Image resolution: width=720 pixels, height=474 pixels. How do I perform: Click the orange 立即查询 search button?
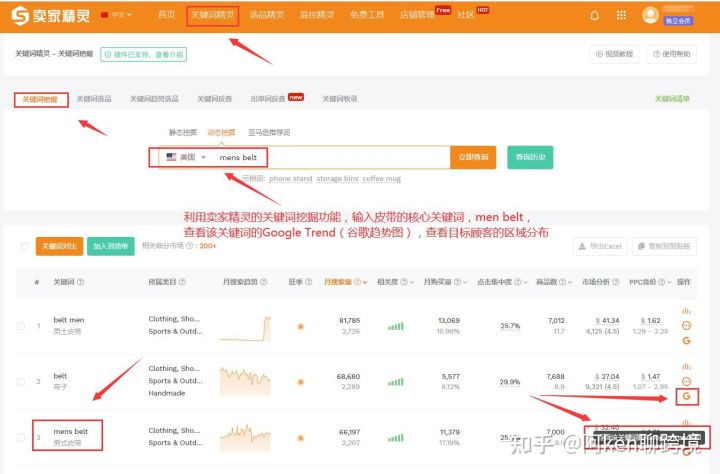pyautogui.click(x=473, y=157)
